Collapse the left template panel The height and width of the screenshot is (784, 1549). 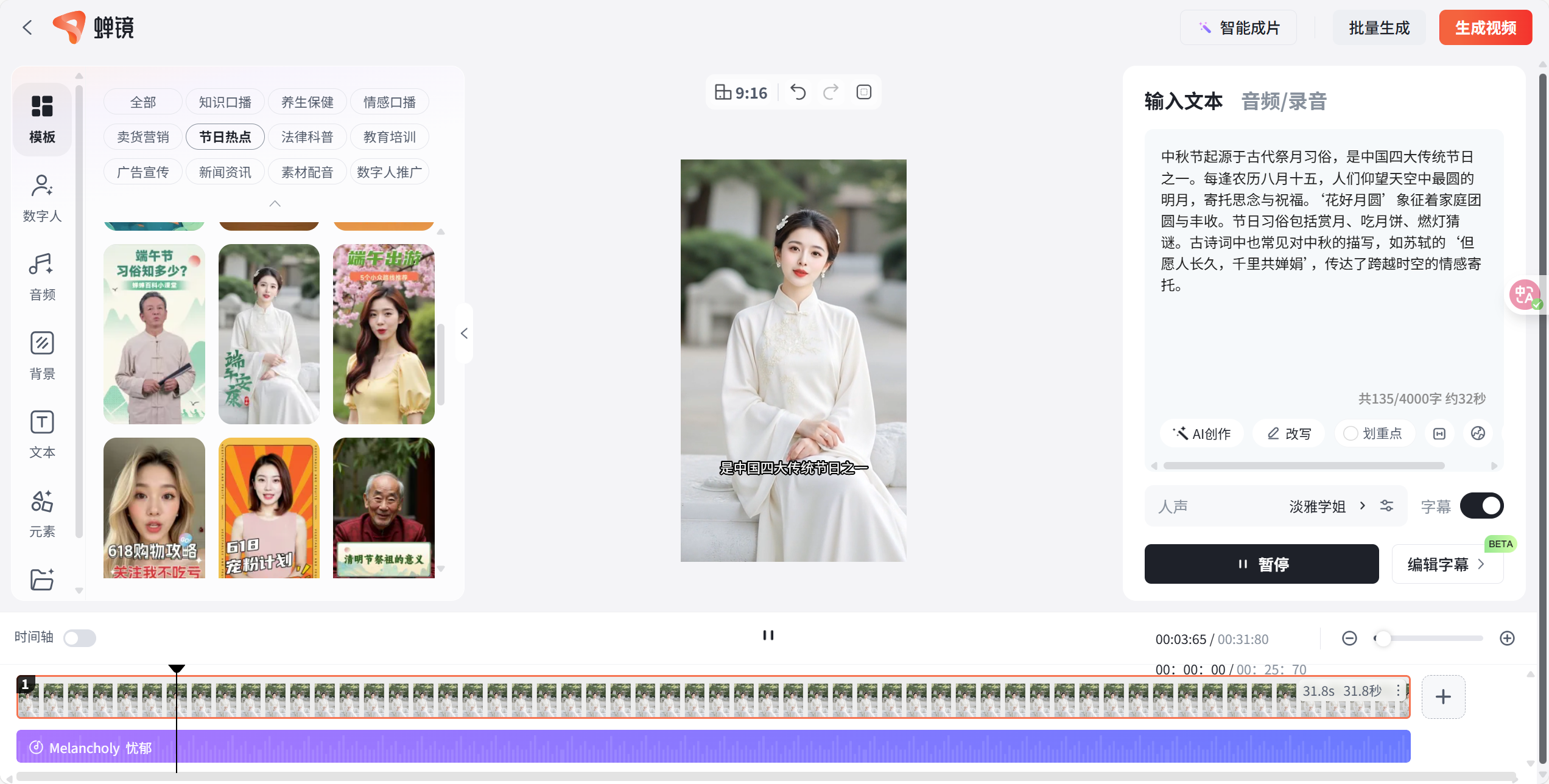[465, 334]
